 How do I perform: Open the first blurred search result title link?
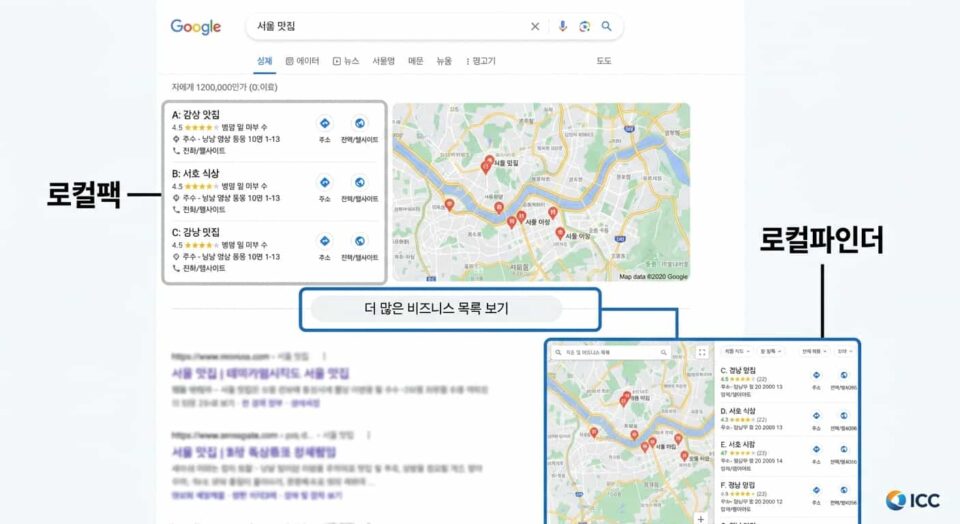pos(260,373)
